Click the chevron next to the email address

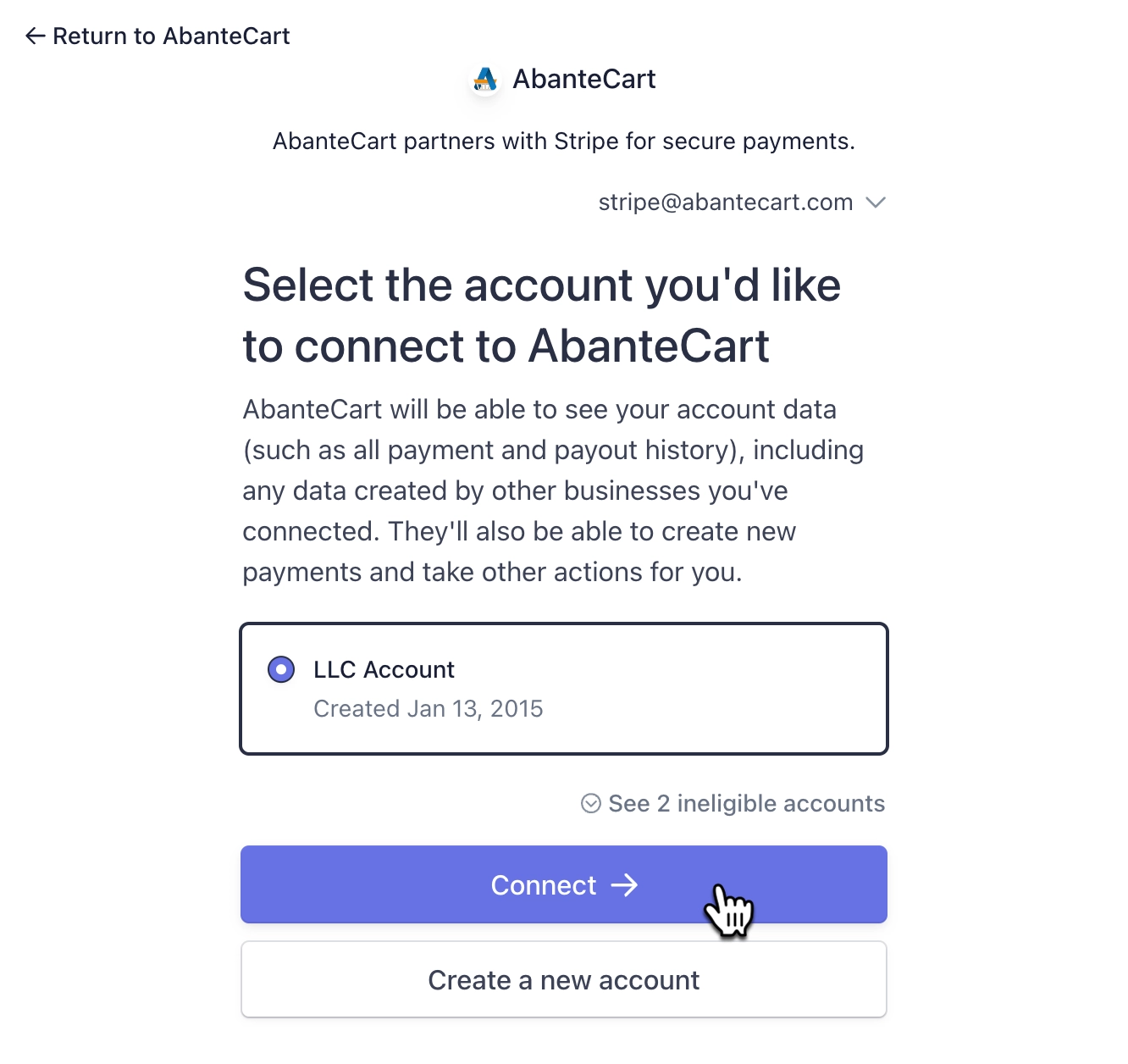pyautogui.click(x=876, y=202)
